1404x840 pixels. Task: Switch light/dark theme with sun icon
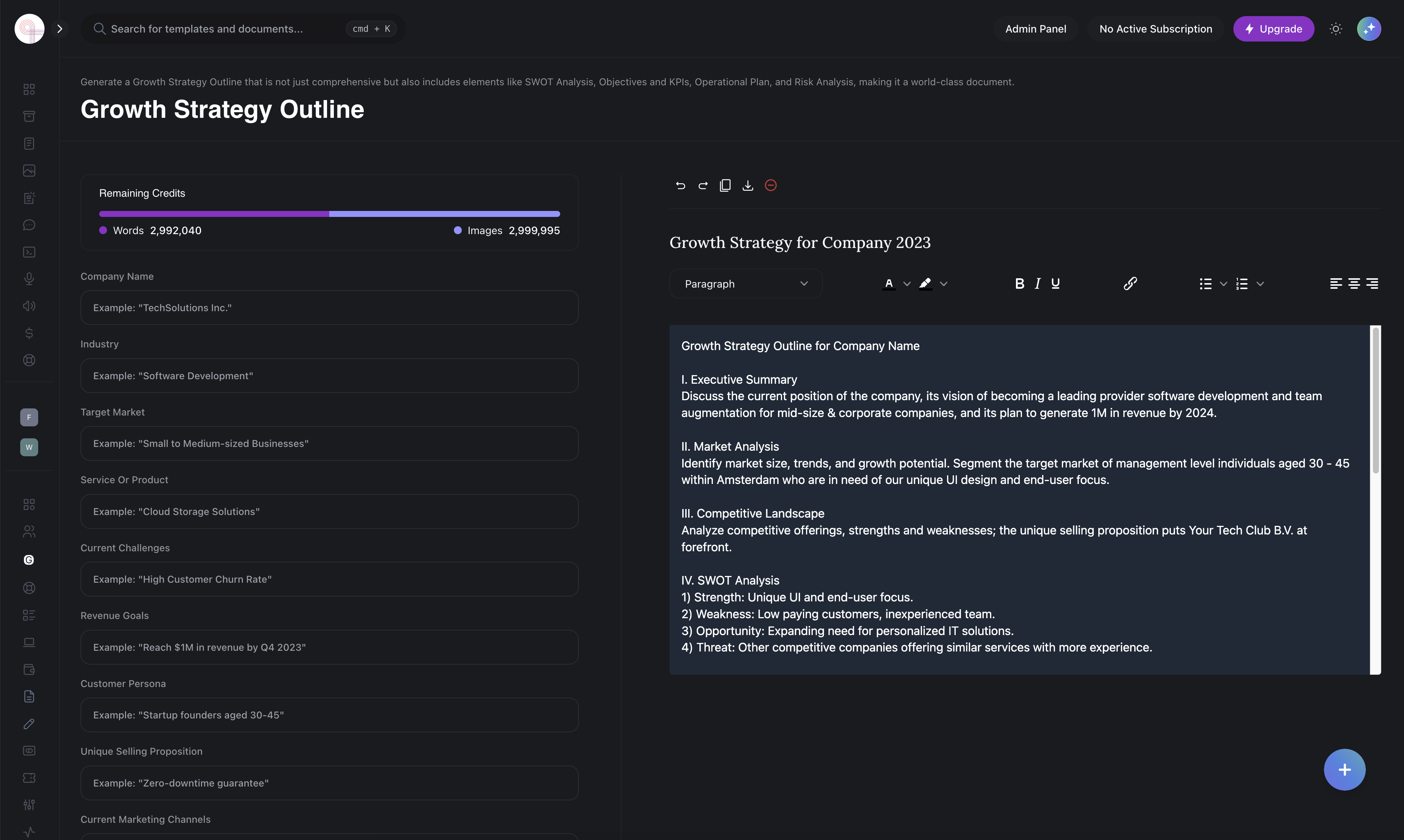pyautogui.click(x=1336, y=29)
